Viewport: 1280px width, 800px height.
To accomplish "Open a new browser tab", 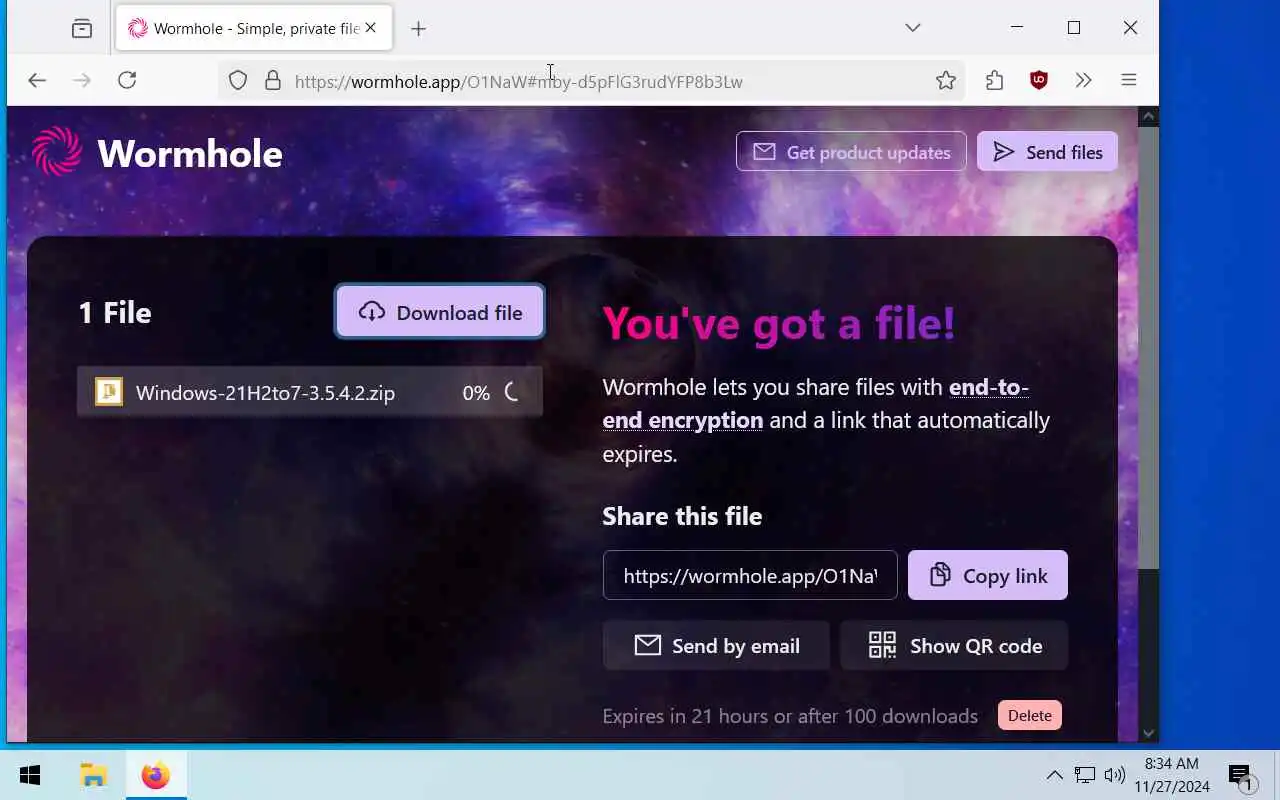I will click(419, 29).
